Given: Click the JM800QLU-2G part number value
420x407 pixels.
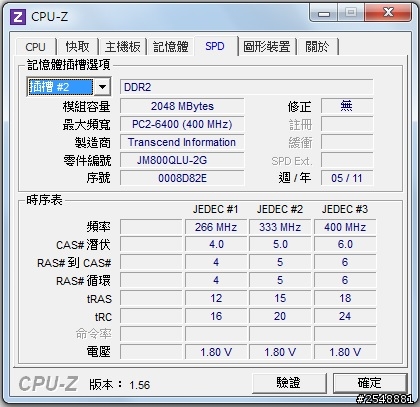Looking at the screenshot, I should 182,160.
